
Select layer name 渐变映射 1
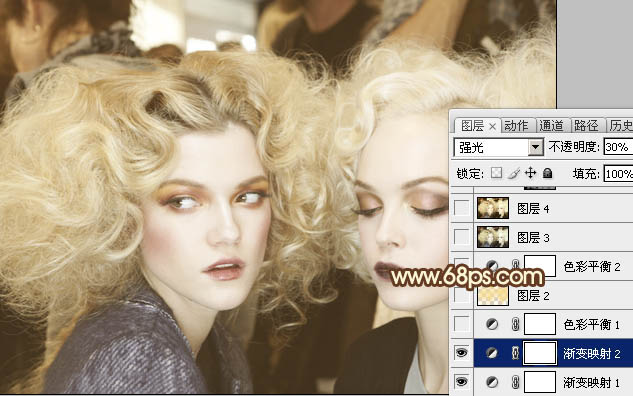coord(592,383)
